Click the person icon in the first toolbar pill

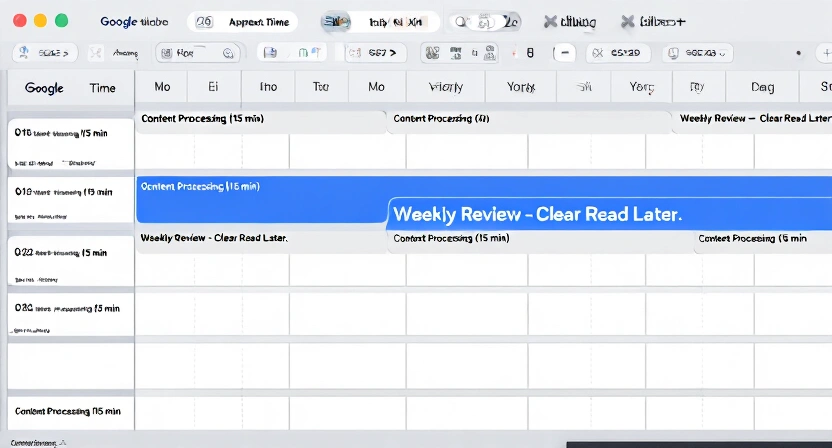click(24, 53)
